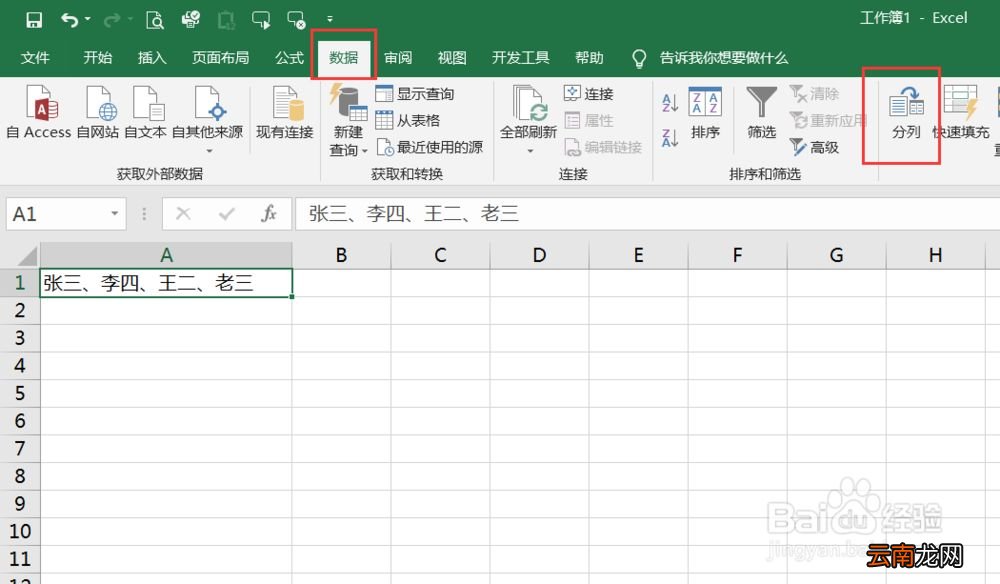Screen dimensions: 1000x584
Task: Click 连接 in the connections group
Action: (x=589, y=94)
